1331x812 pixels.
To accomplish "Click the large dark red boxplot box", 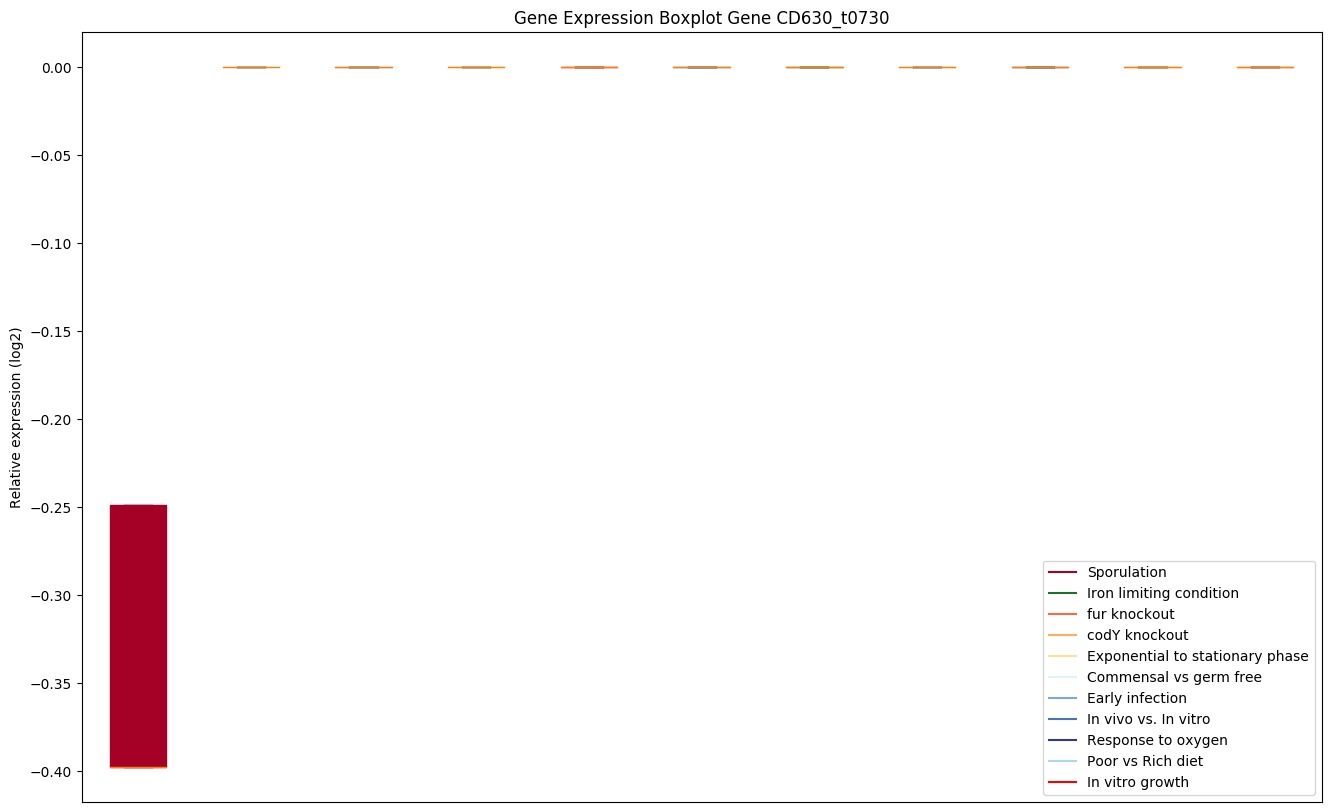I will [138, 636].
